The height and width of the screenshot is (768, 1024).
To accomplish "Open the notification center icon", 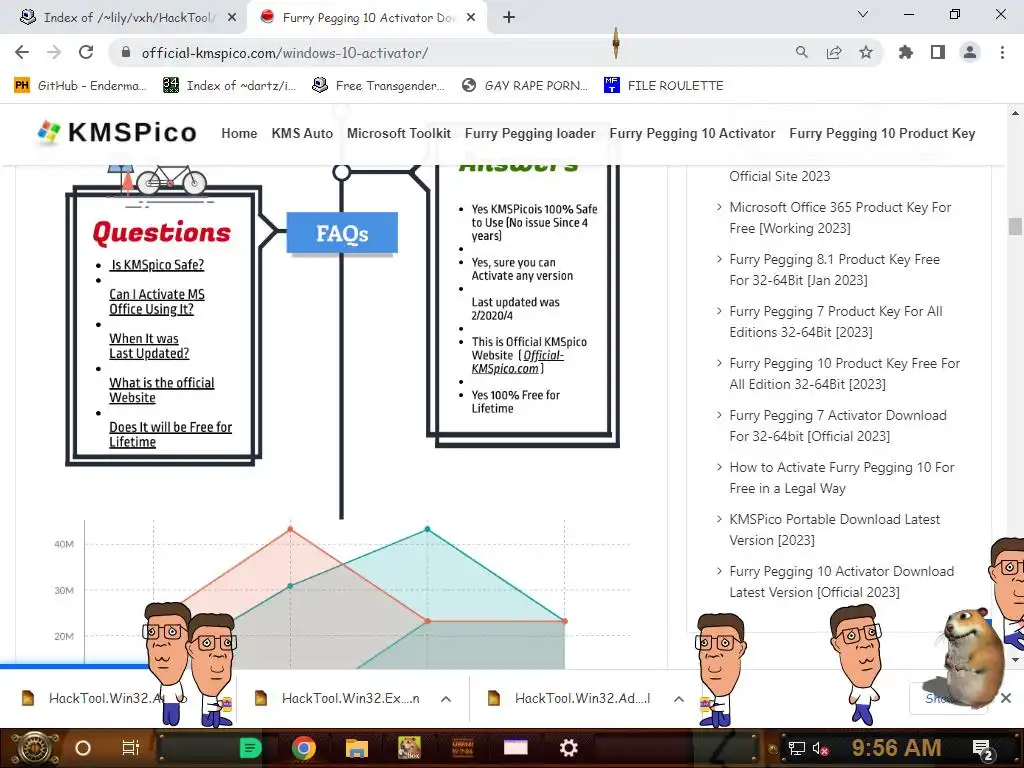I will (982, 748).
